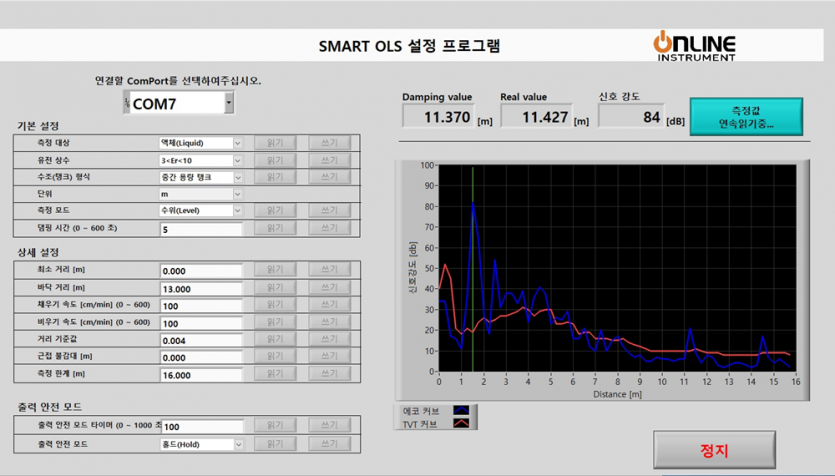Click 쓰기 button for 바닥 거리 row
This screenshot has width=835, height=476.
point(328,287)
